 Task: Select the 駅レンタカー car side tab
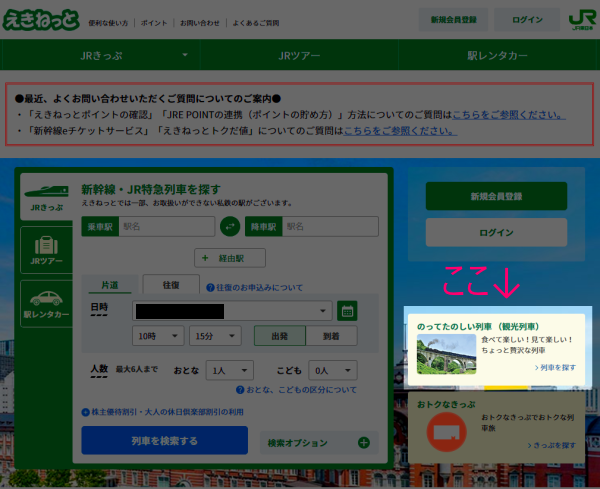pyautogui.click(x=46, y=304)
